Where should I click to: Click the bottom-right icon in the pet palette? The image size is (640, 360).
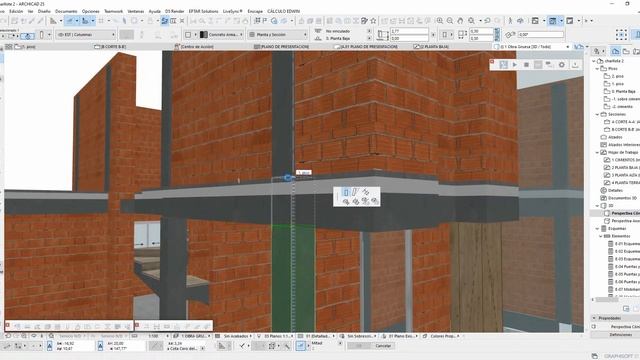pyautogui.click(x=374, y=201)
